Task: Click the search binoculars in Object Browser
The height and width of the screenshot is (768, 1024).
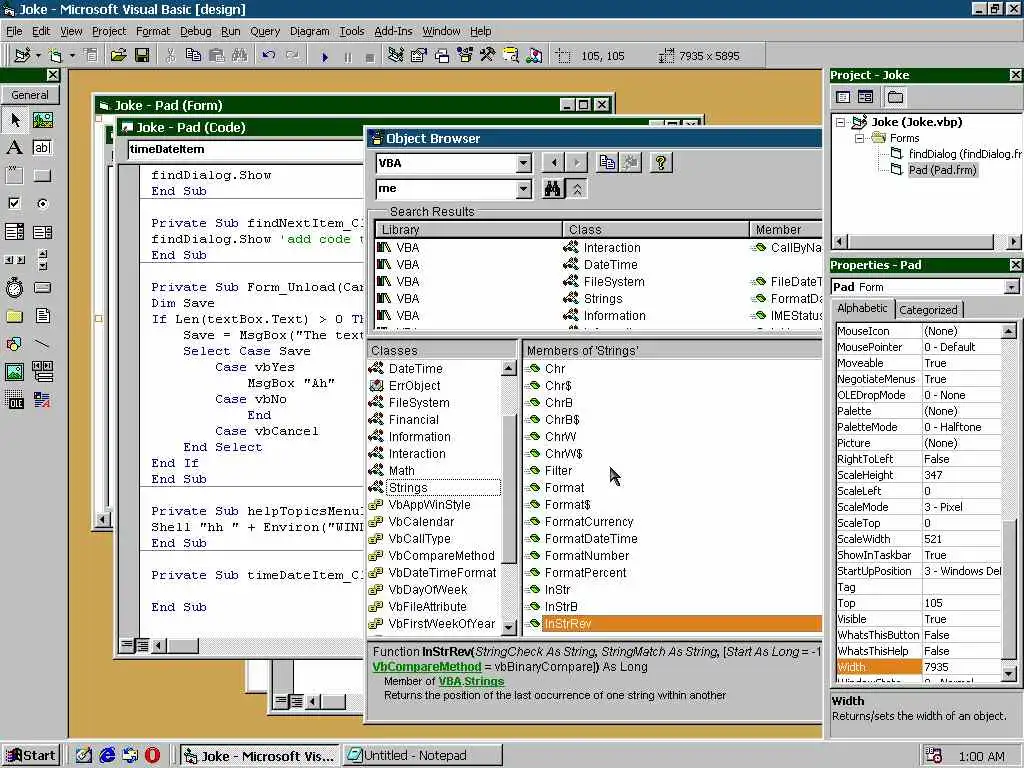Action: tap(552, 189)
